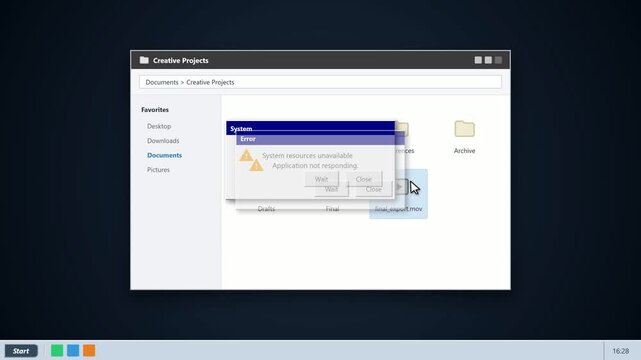
Task: Click the Documents > Creative Projects address bar
Action: 320,82
